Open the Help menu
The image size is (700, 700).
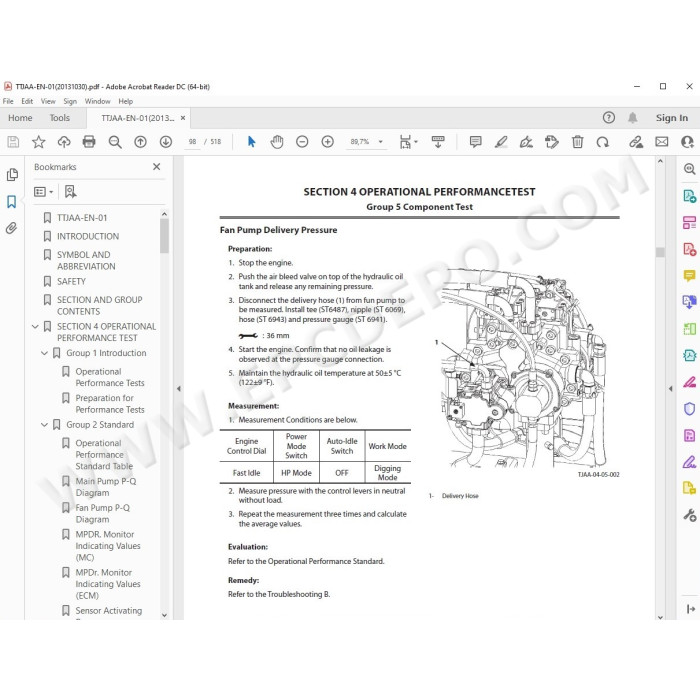point(125,101)
